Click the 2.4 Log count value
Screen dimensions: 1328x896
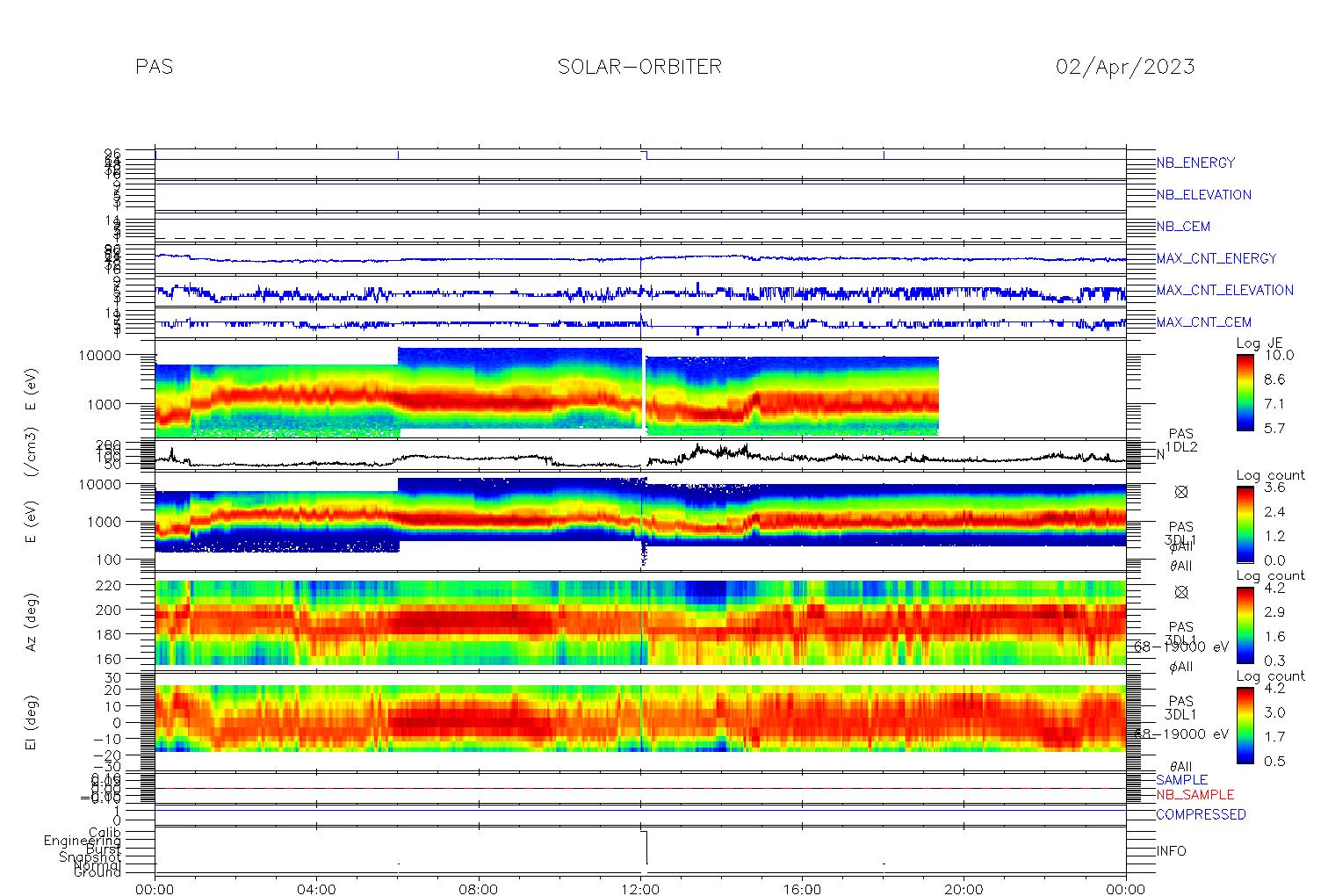[x=1274, y=512]
